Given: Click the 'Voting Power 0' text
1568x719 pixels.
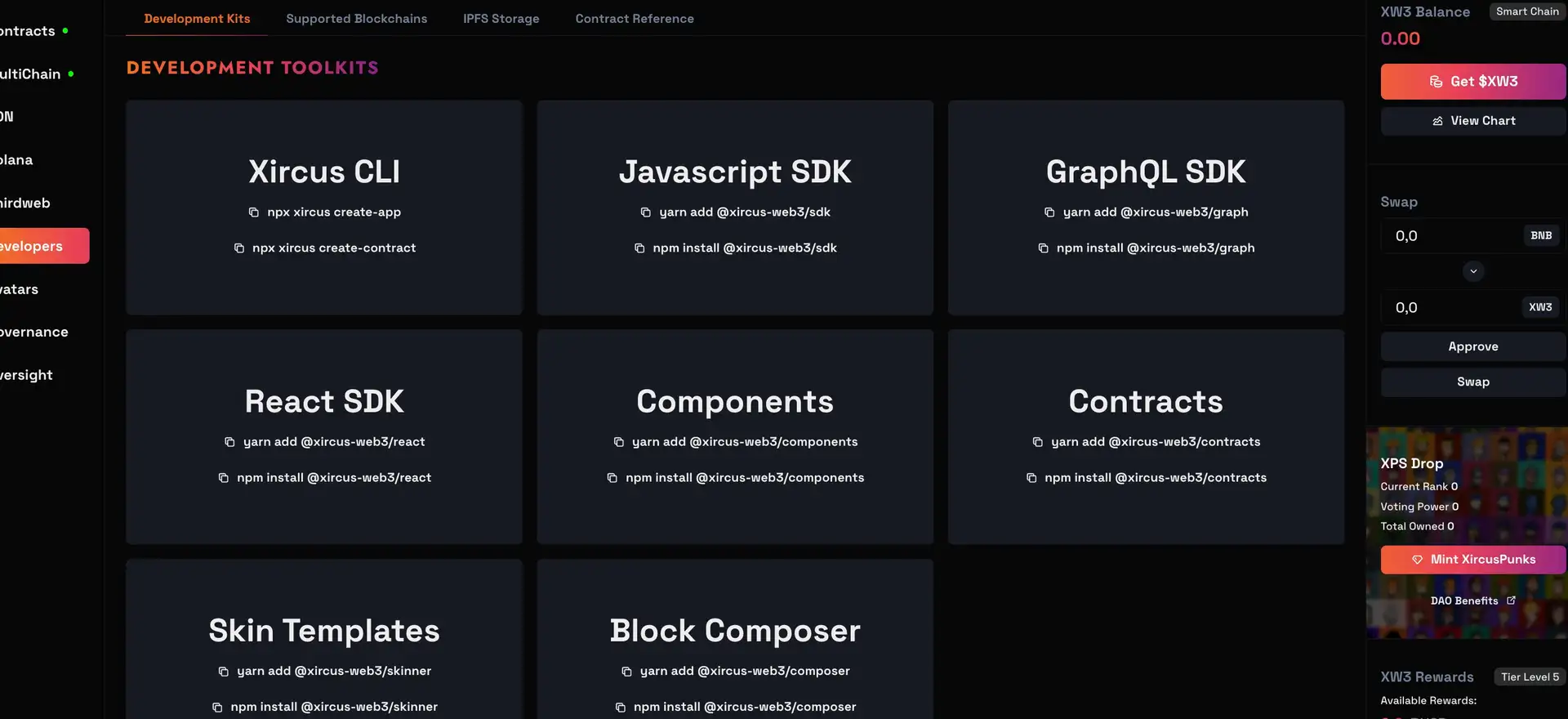Looking at the screenshot, I should point(1419,507).
